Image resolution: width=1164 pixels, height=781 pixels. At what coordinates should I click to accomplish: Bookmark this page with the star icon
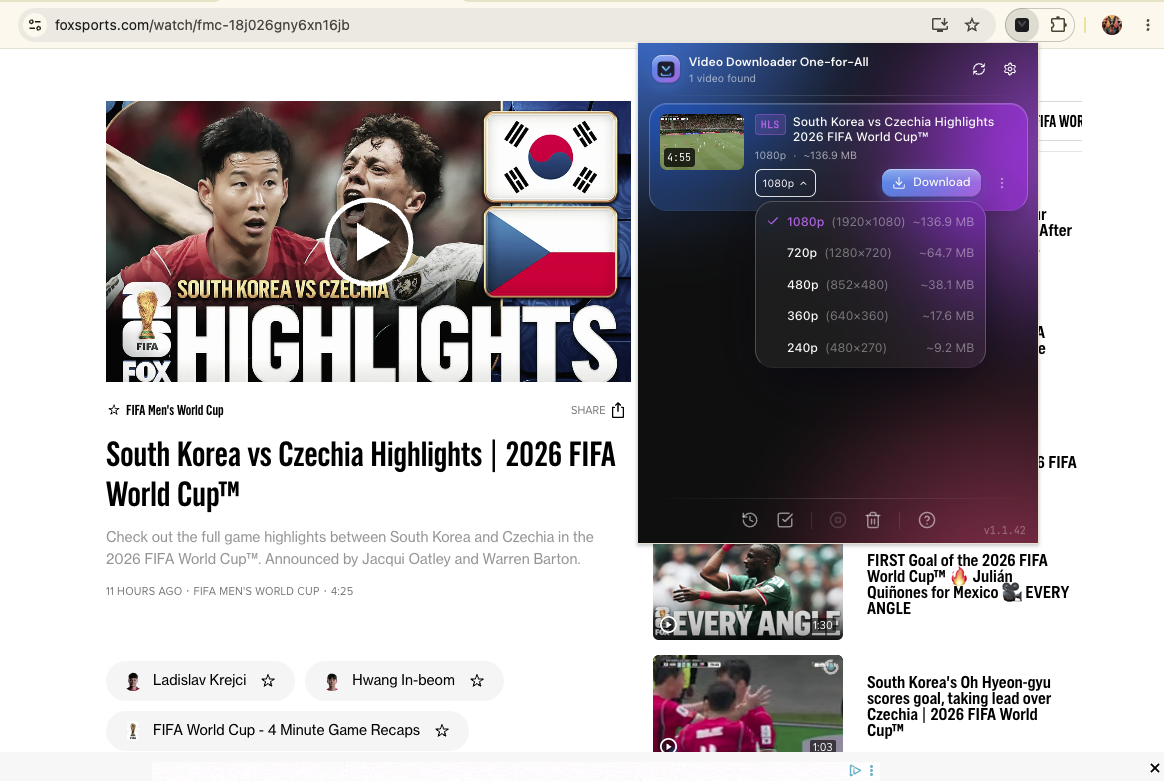pyautogui.click(x=972, y=25)
